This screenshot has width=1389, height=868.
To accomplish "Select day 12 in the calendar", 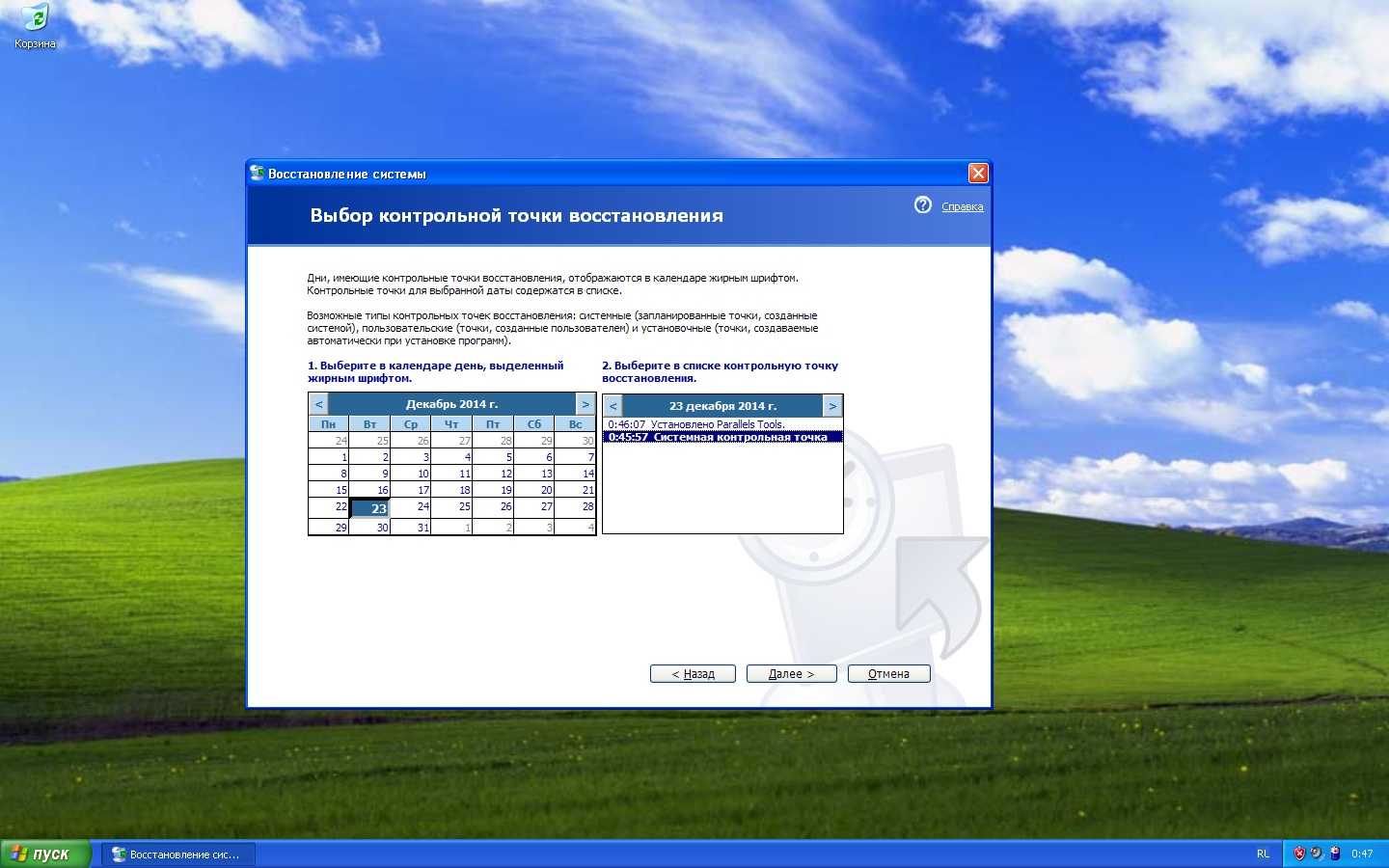I will point(493,474).
